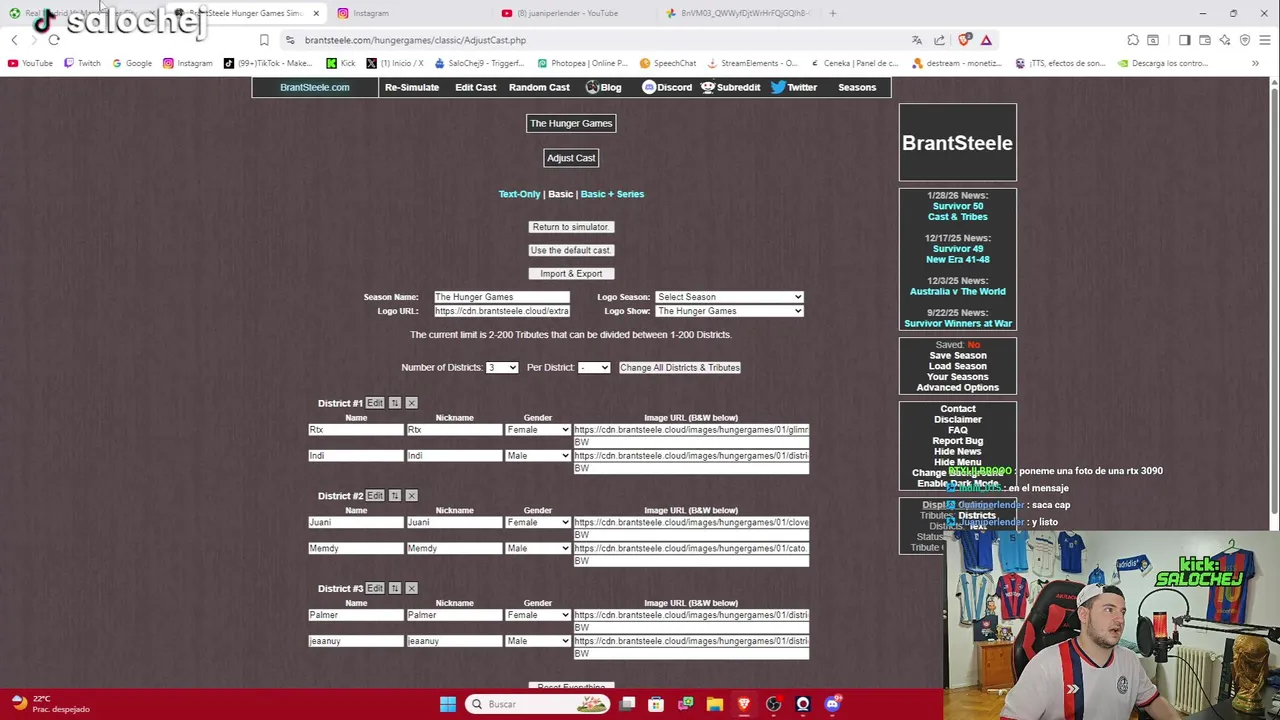Swap tributes icon for District #2

394,496
